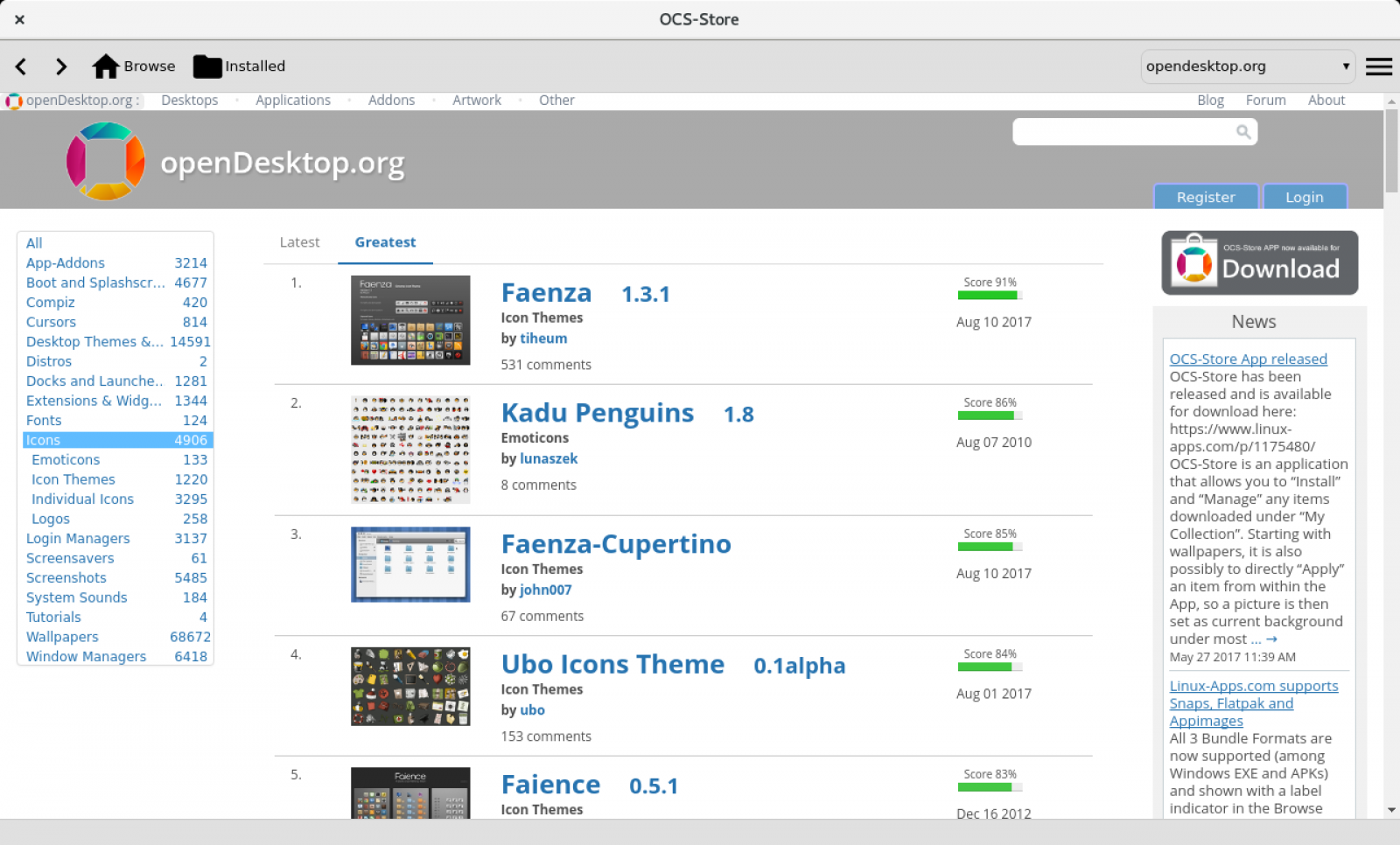
Task: Click the OCS-Store App Download badge
Action: point(1259,262)
